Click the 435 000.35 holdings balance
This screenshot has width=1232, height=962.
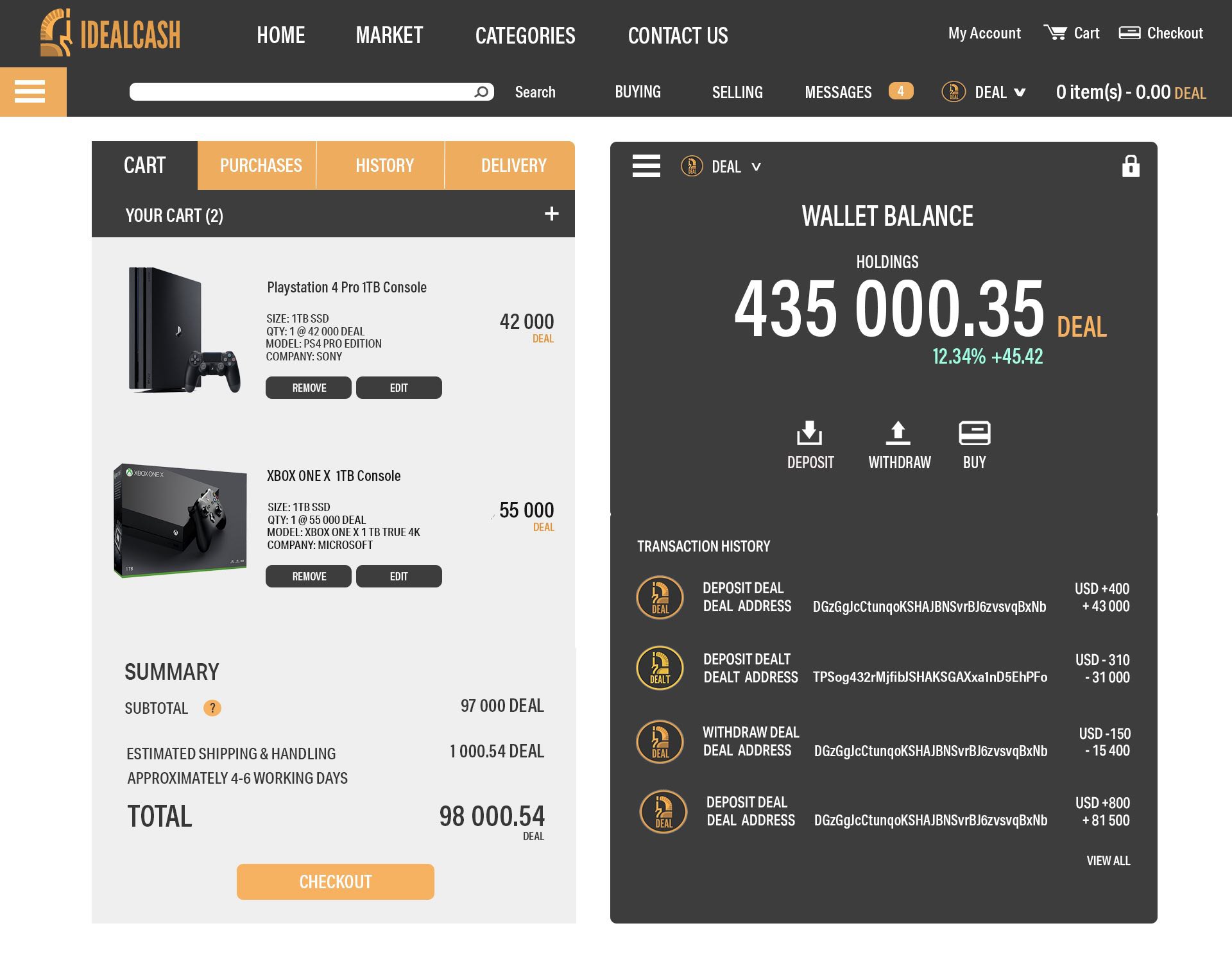point(889,309)
